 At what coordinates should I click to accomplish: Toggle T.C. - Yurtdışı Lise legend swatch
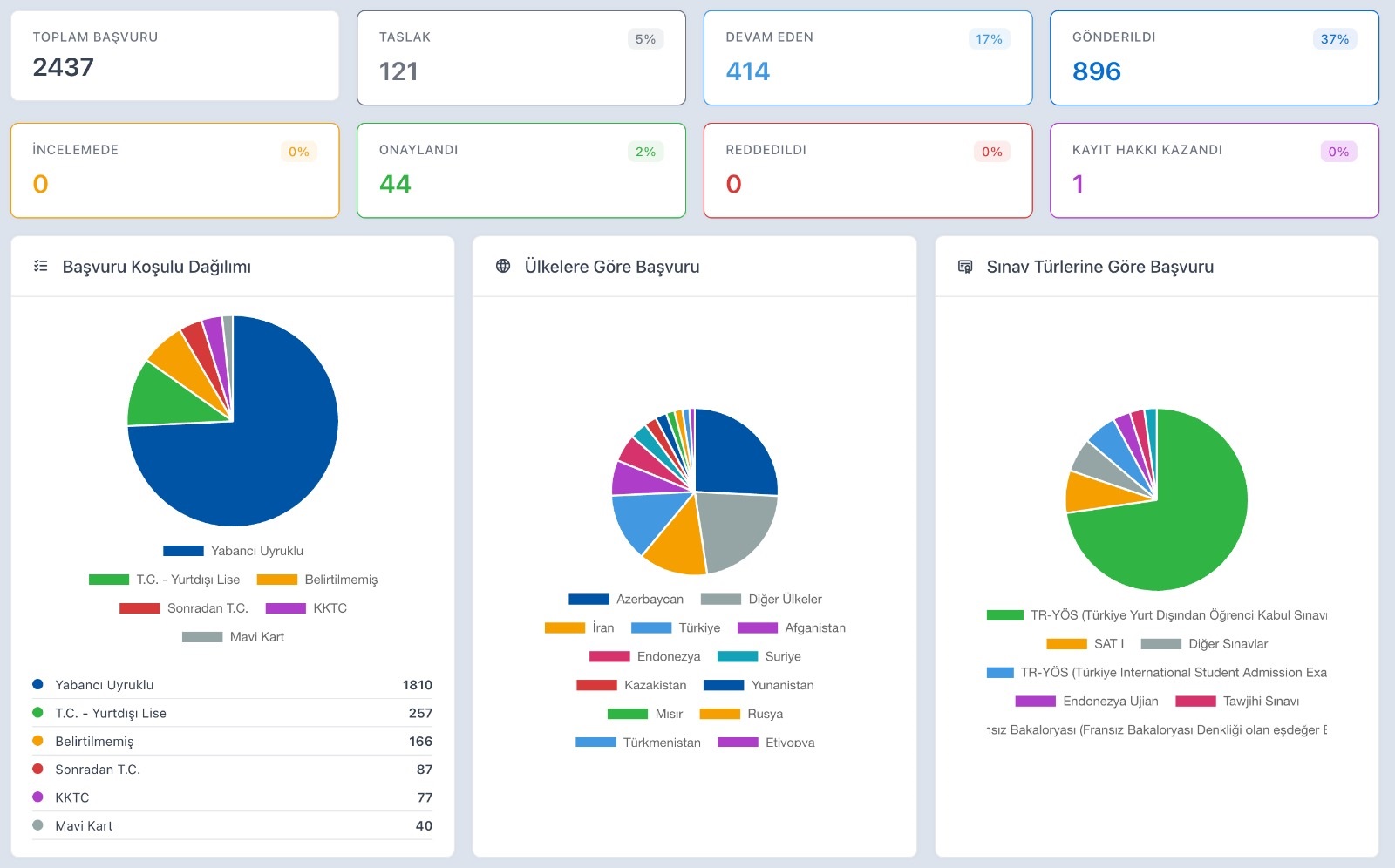(109, 580)
